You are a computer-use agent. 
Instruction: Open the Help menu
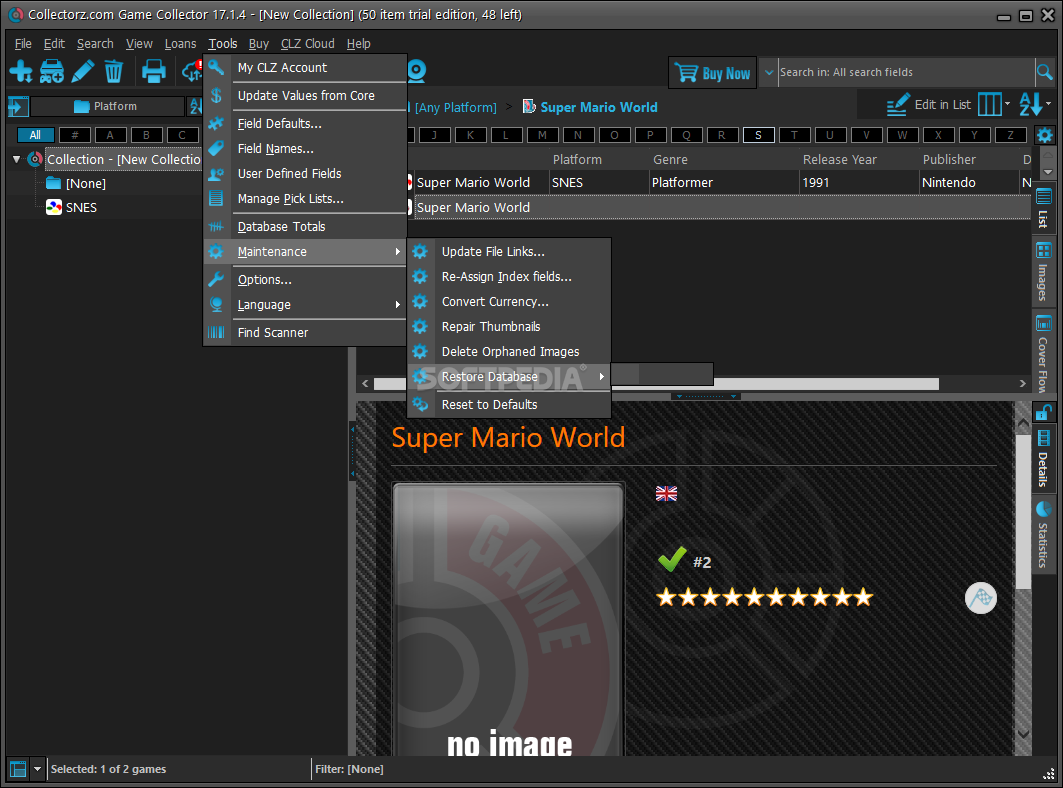tap(359, 43)
